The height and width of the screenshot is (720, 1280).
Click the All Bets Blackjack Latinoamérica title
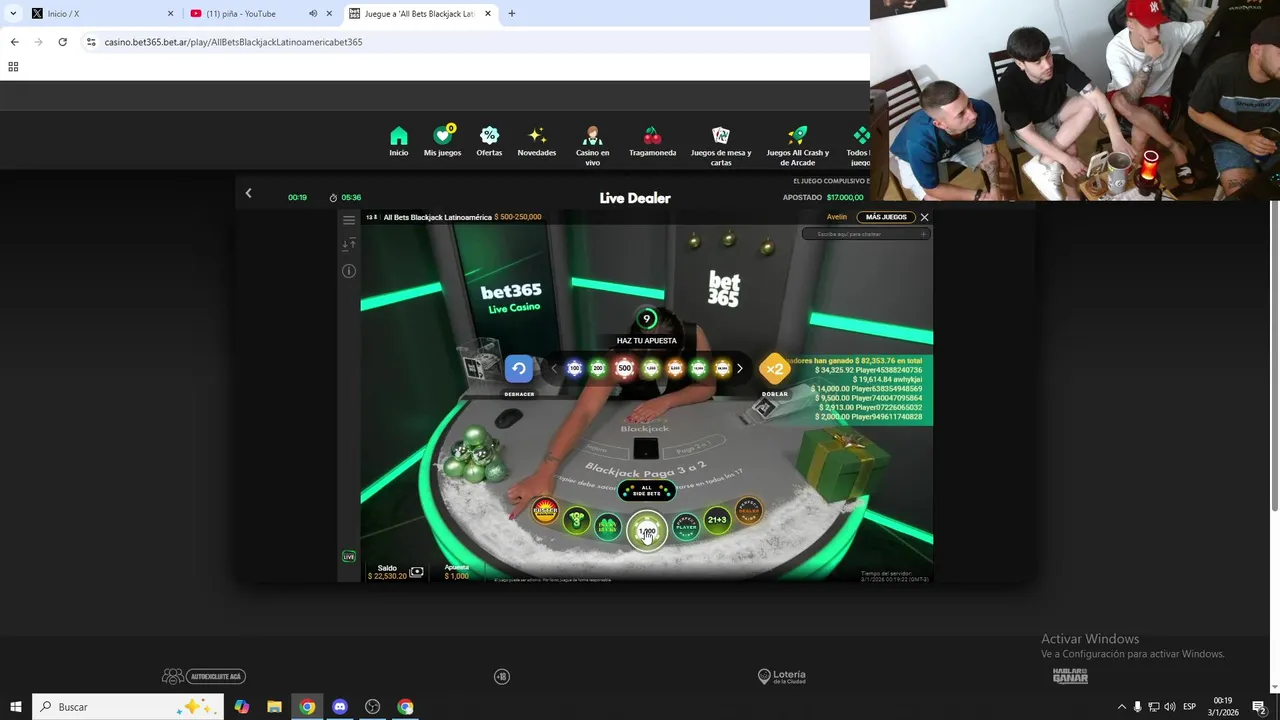(437, 217)
